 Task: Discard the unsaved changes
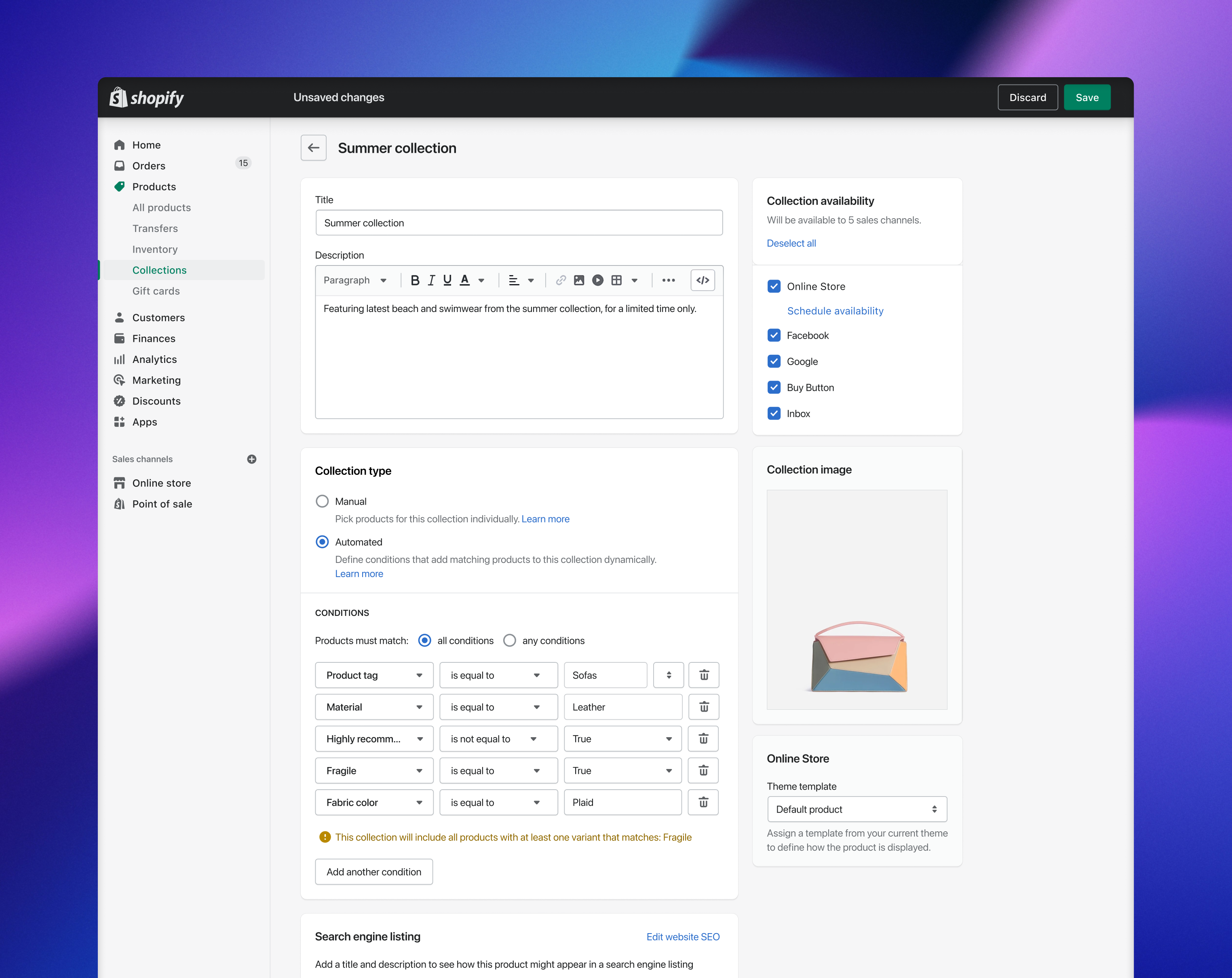coord(1027,98)
